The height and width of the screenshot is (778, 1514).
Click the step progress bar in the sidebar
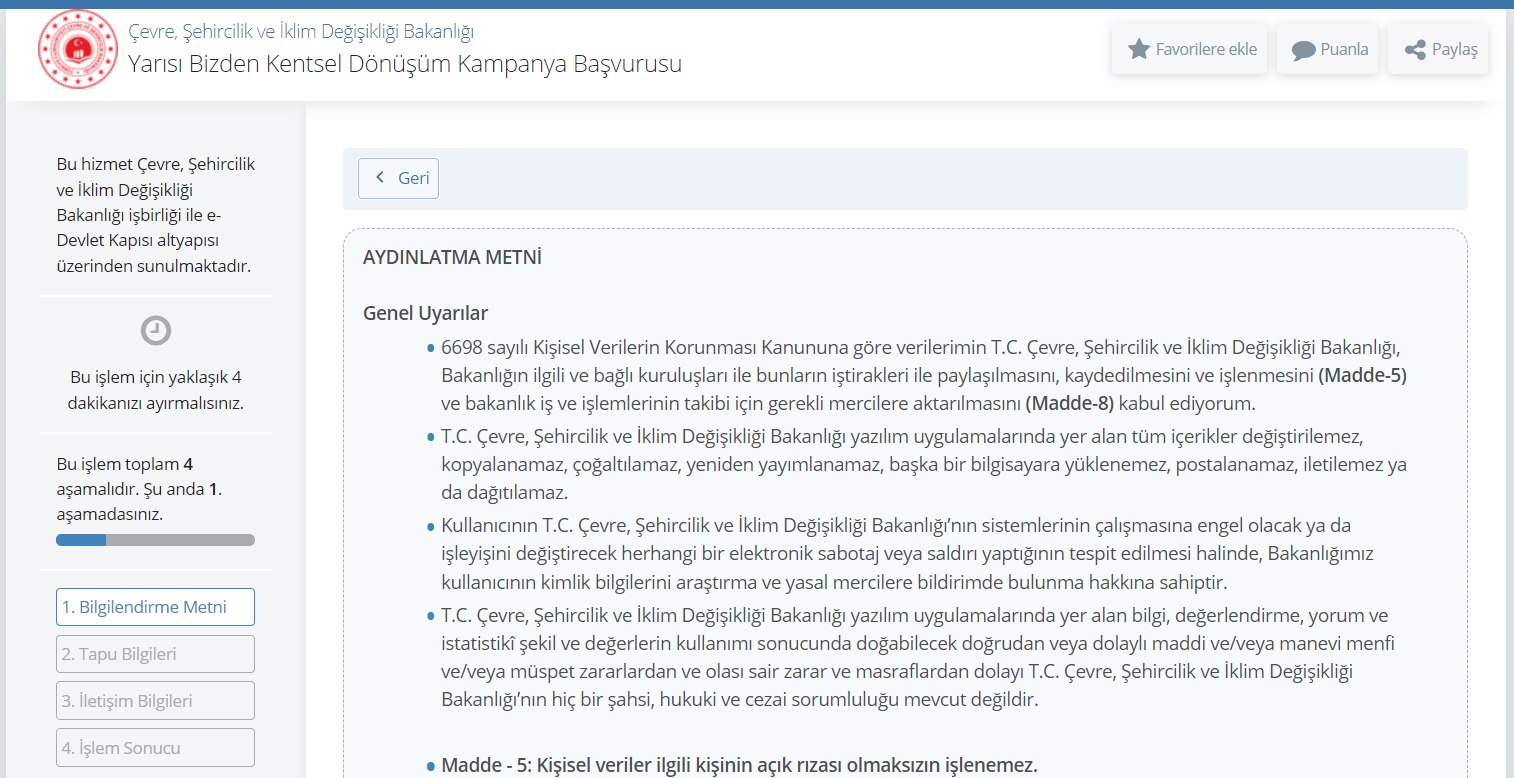[x=155, y=540]
